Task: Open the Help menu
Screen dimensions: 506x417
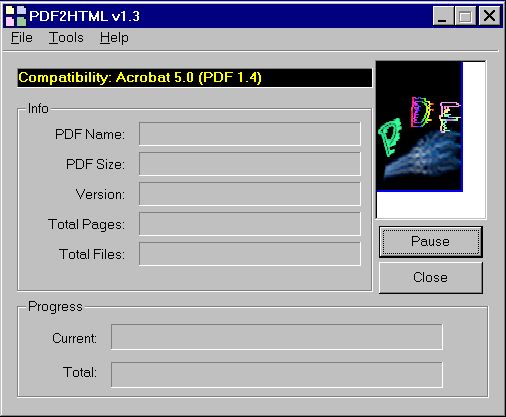Action: pos(114,38)
